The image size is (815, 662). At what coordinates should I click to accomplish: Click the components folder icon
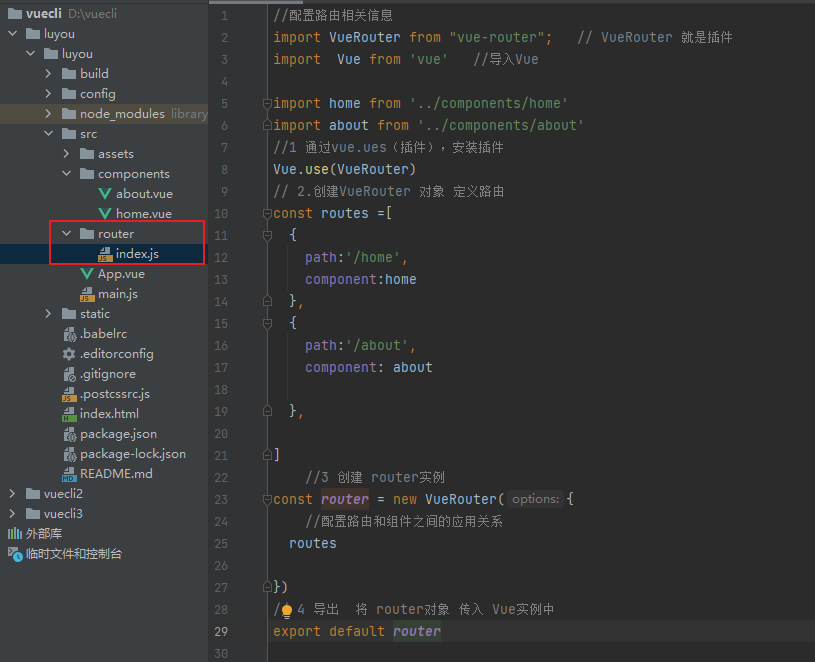[87, 174]
